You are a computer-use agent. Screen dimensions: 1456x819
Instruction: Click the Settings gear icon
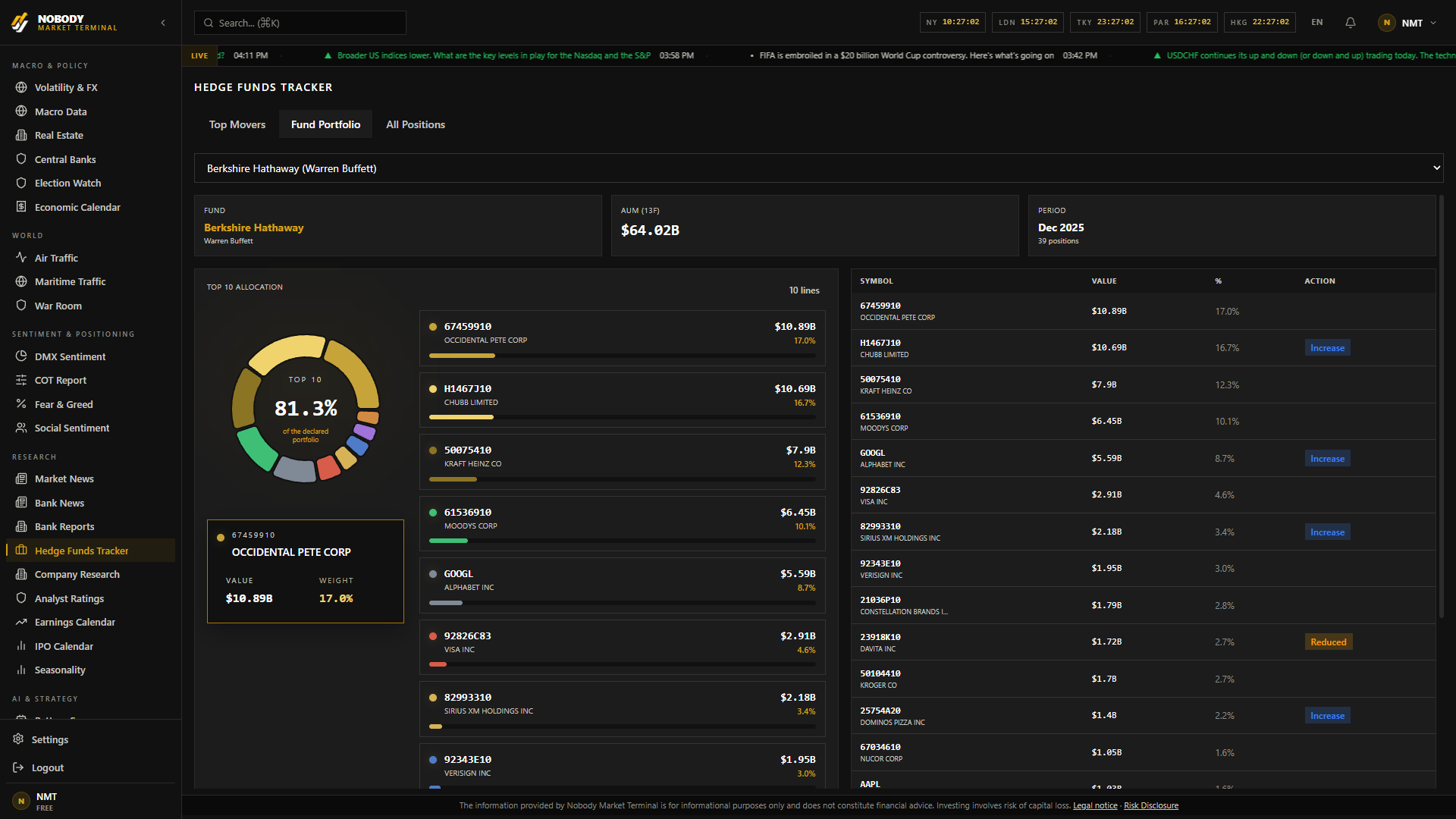(18, 739)
